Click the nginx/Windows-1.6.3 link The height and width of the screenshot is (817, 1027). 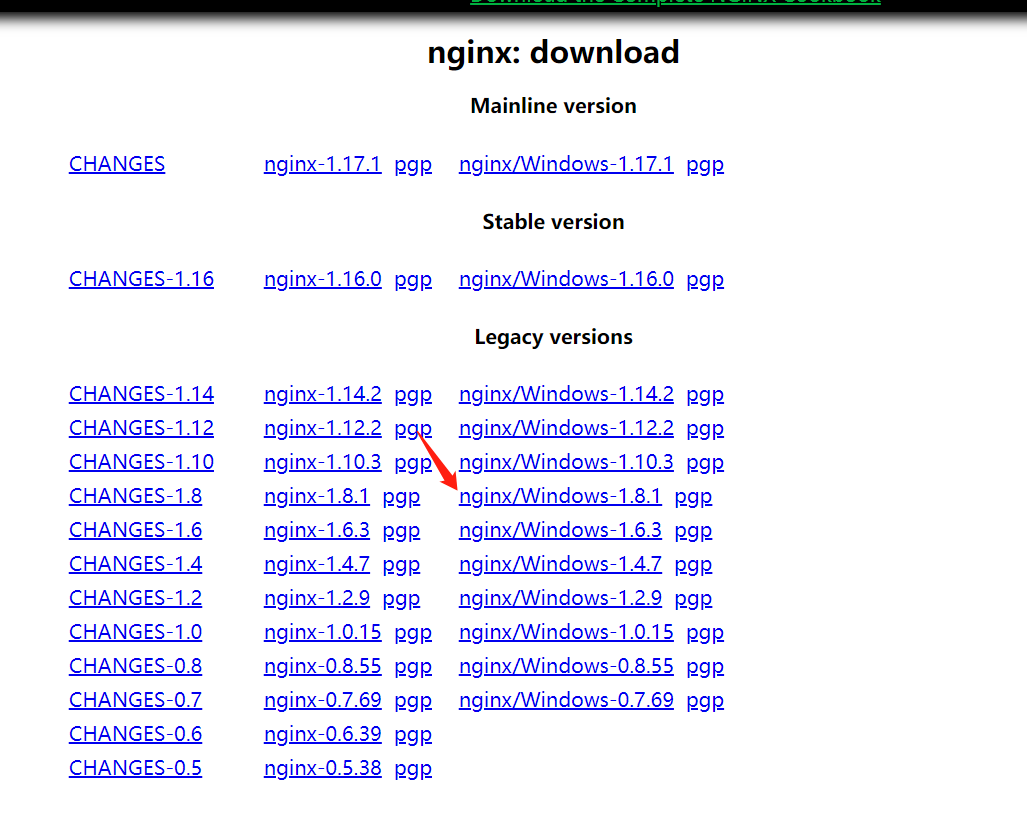click(560, 531)
